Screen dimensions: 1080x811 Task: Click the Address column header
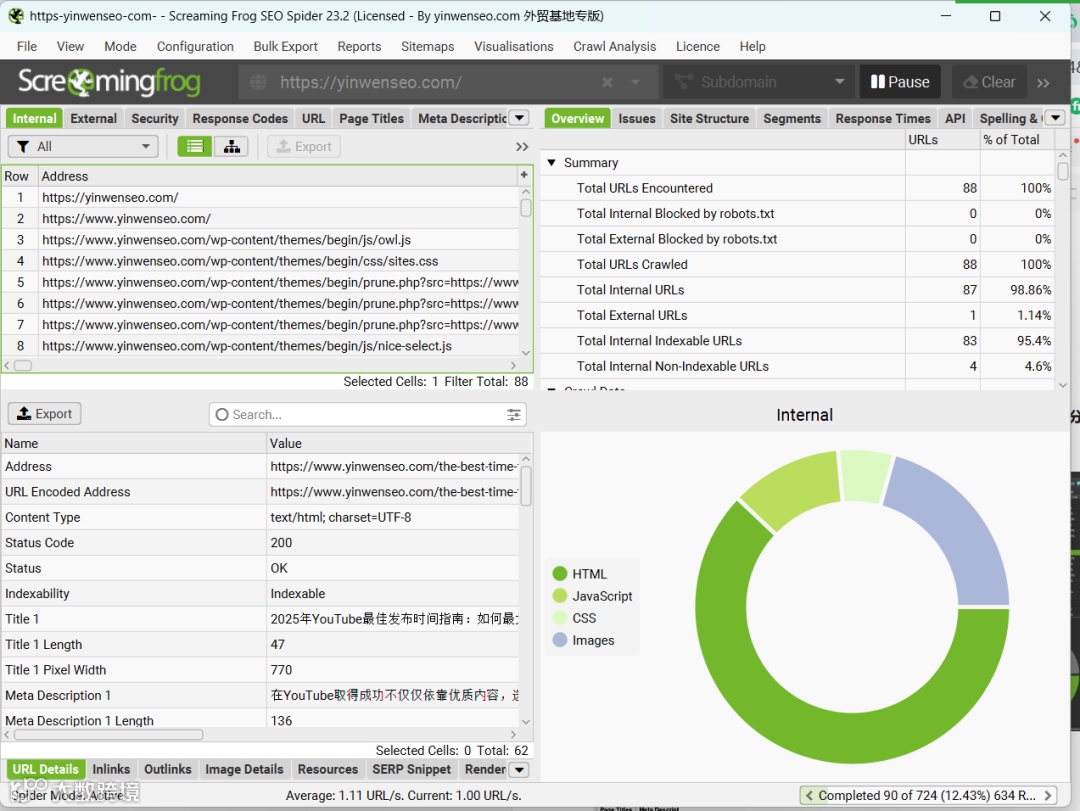click(x=278, y=176)
